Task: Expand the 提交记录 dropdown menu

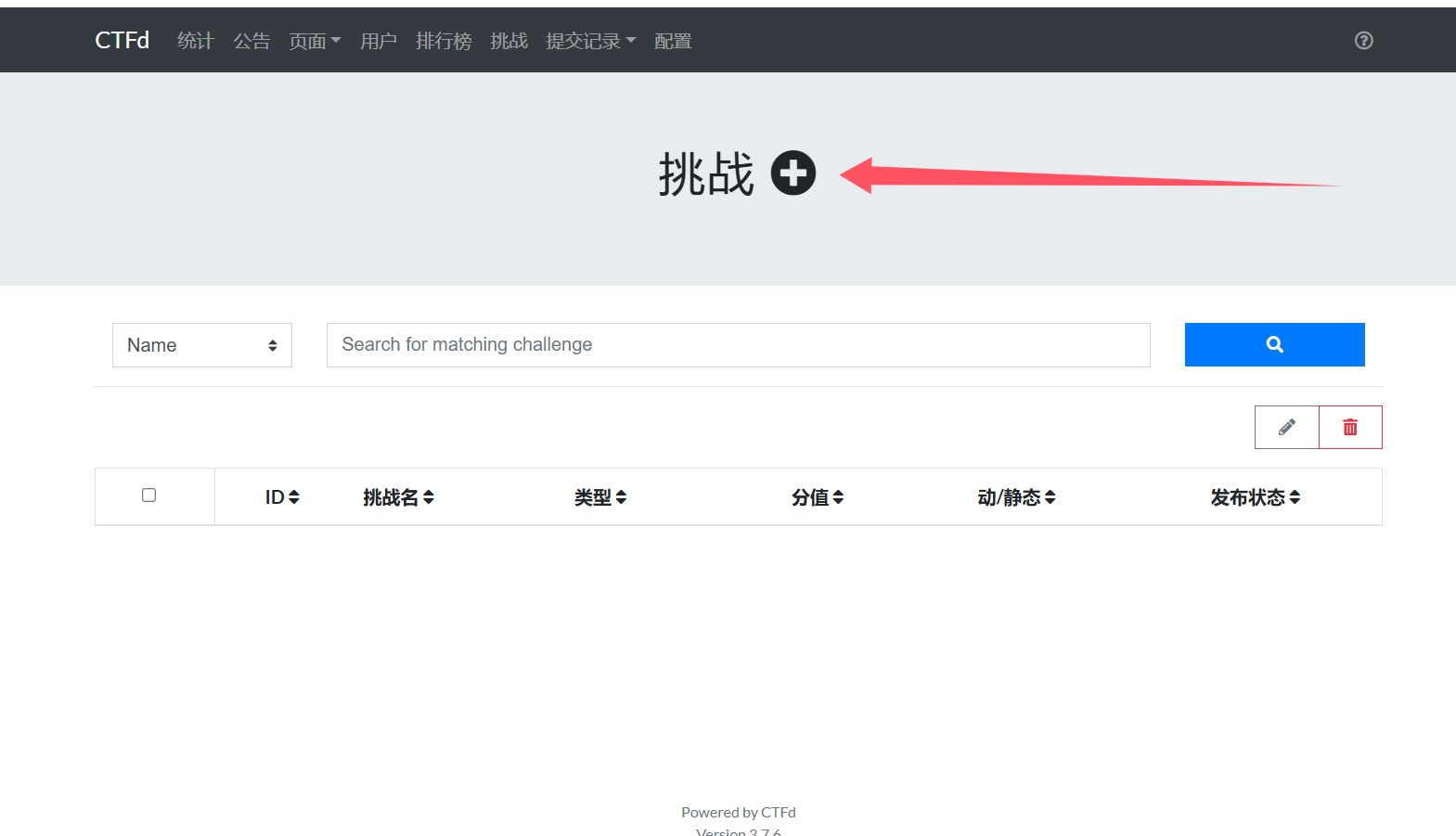Action: (590, 41)
